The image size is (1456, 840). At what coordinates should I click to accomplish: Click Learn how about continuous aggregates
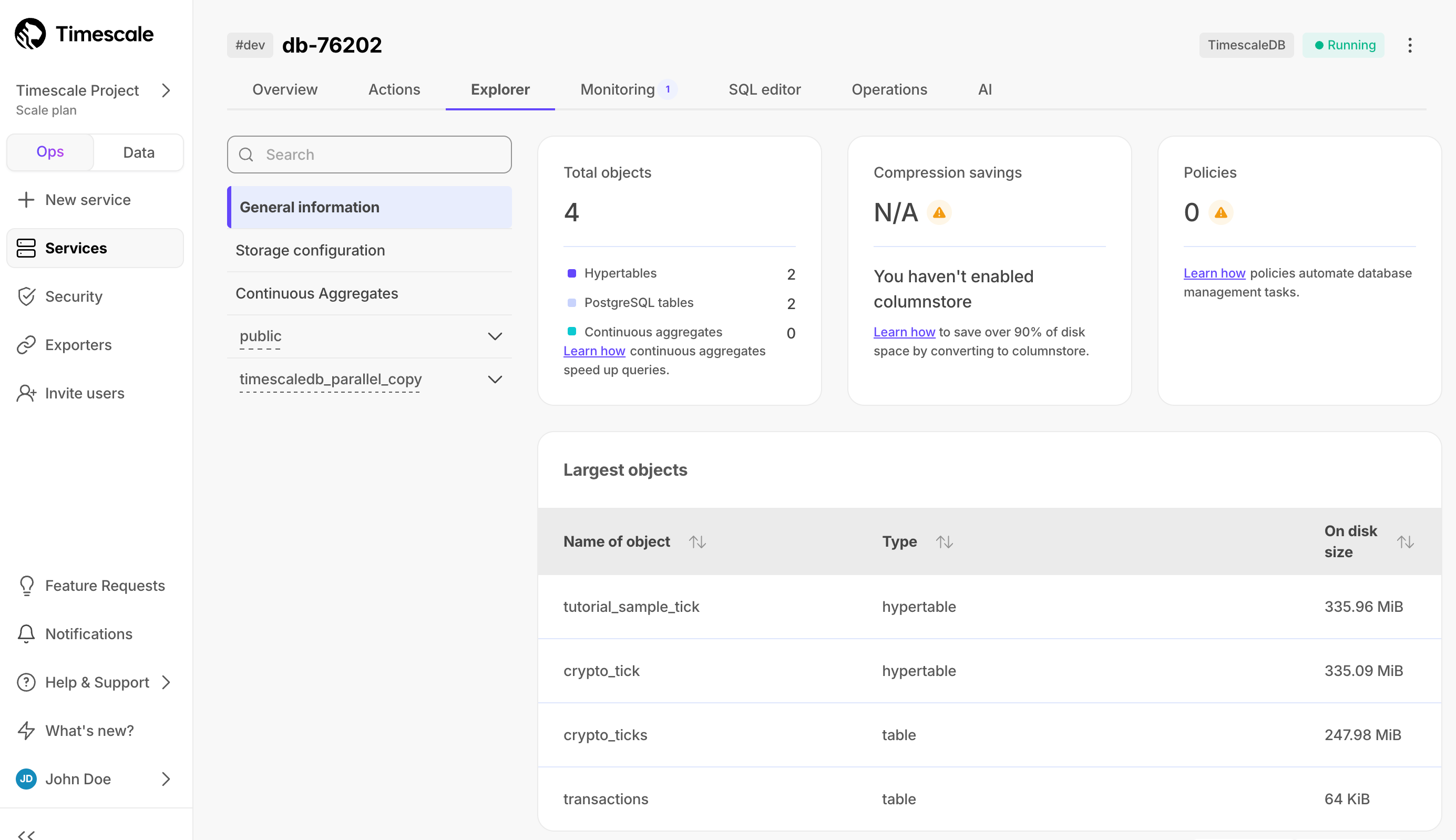tap(594, 351)
